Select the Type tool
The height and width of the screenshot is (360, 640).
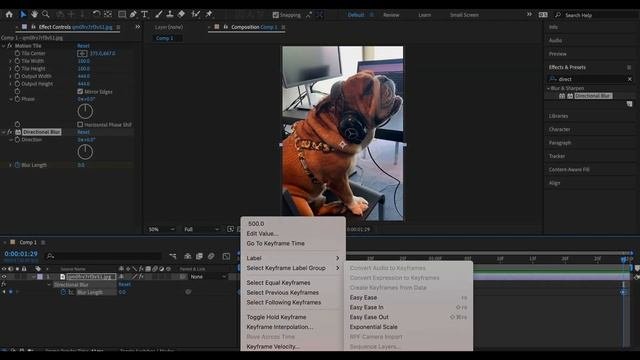[144, 14]
